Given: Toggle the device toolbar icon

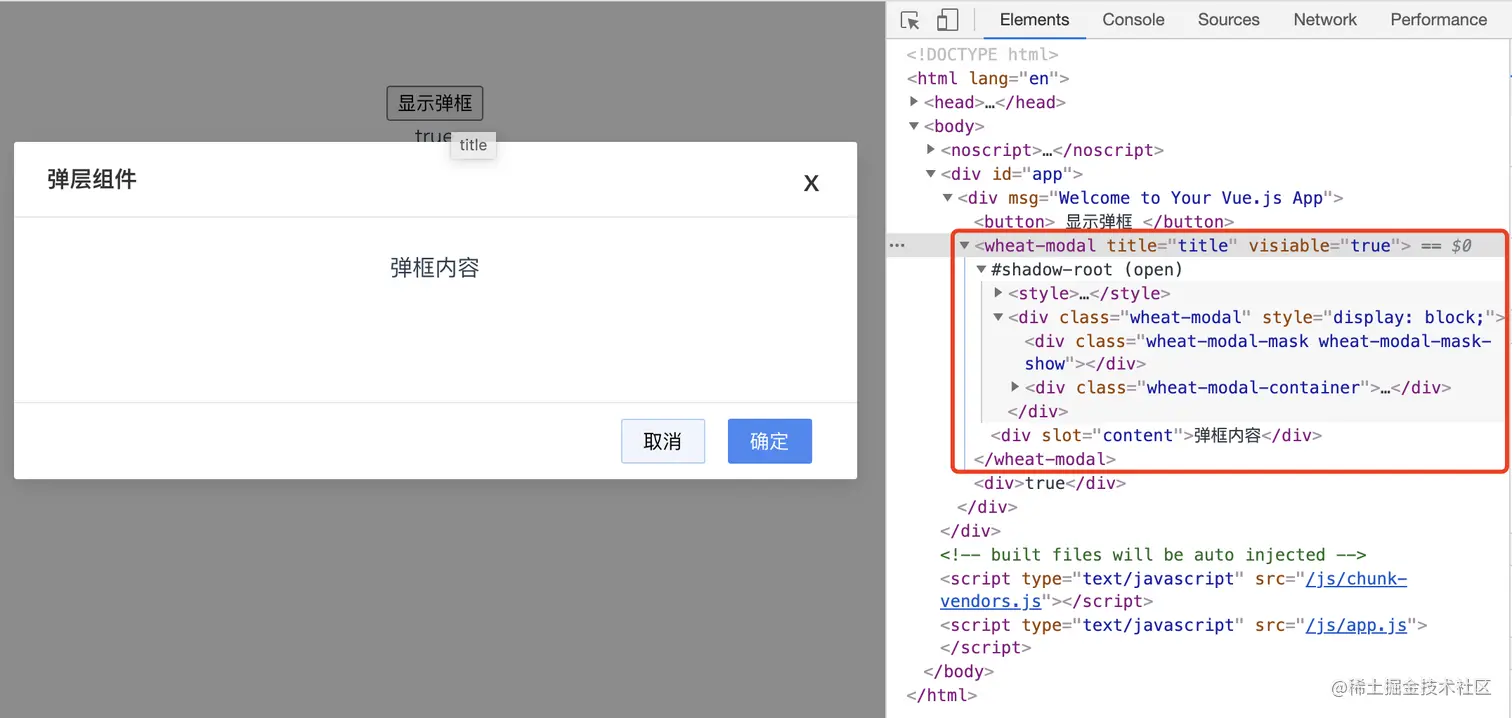Looking at the screenshot, I should (947, 20).
